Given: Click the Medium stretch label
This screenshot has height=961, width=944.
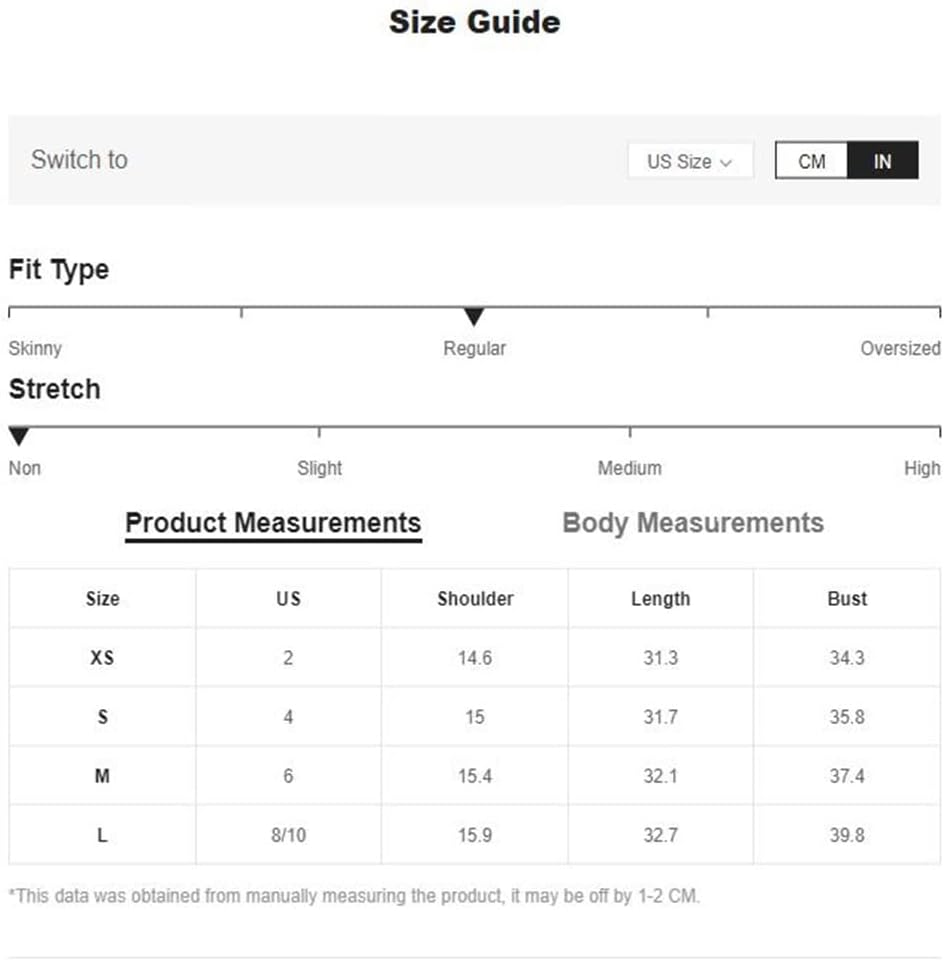Looking at the screenshot, I should point(630,468).
